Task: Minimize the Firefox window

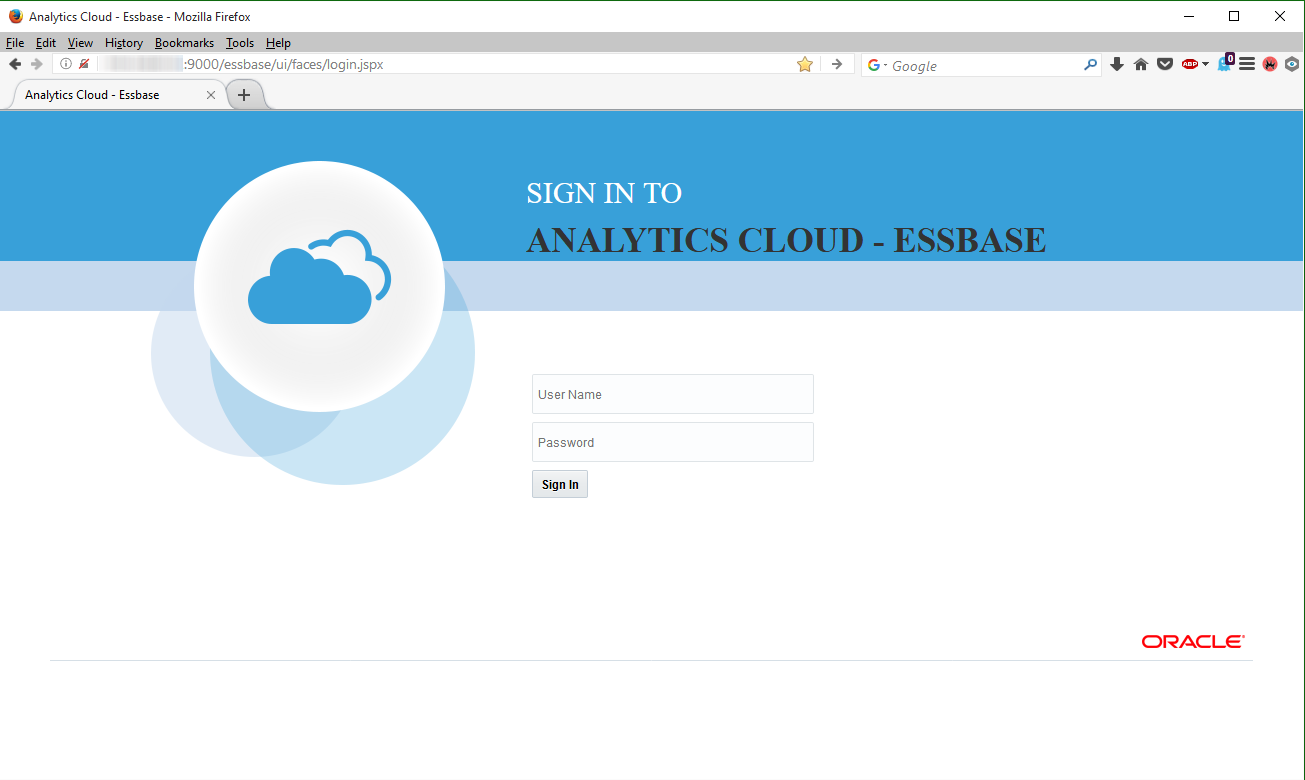Action: pyautogui.click(x=1189, y=16)
